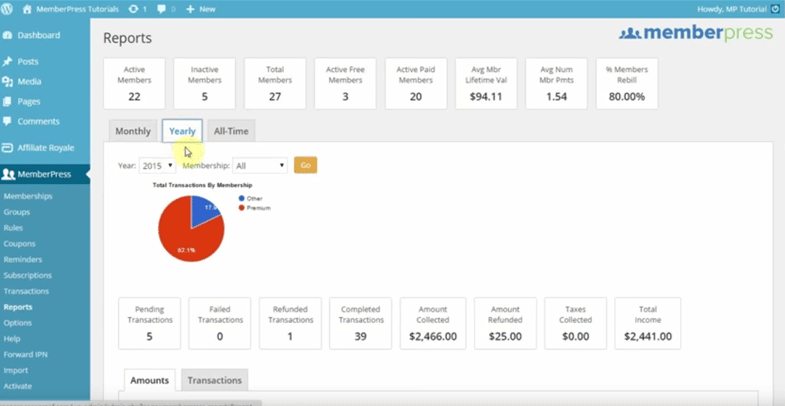The image size is (785, 406).
Task: Click the Media icon in the sidebar
Action: coord(7,82)
